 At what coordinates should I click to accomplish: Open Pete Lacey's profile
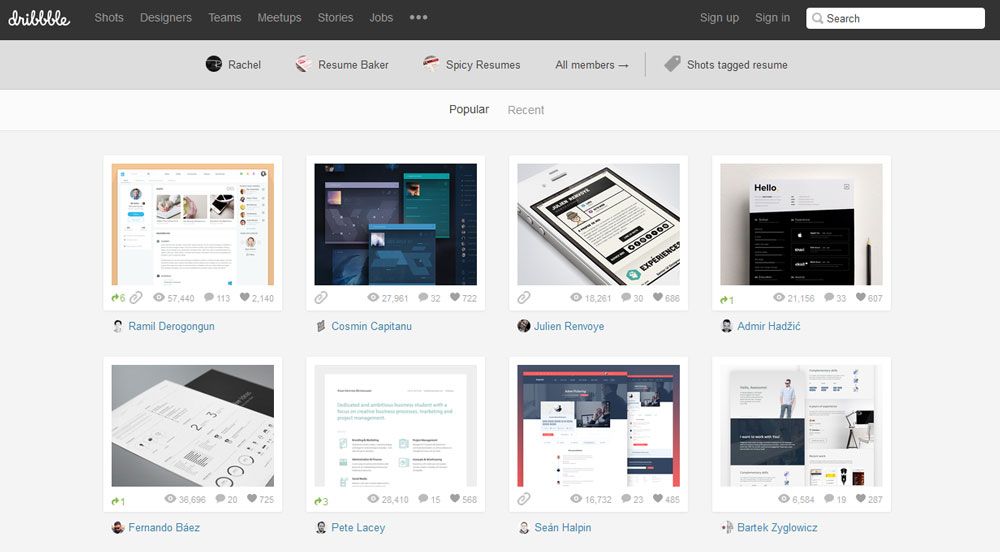(358, 527)
